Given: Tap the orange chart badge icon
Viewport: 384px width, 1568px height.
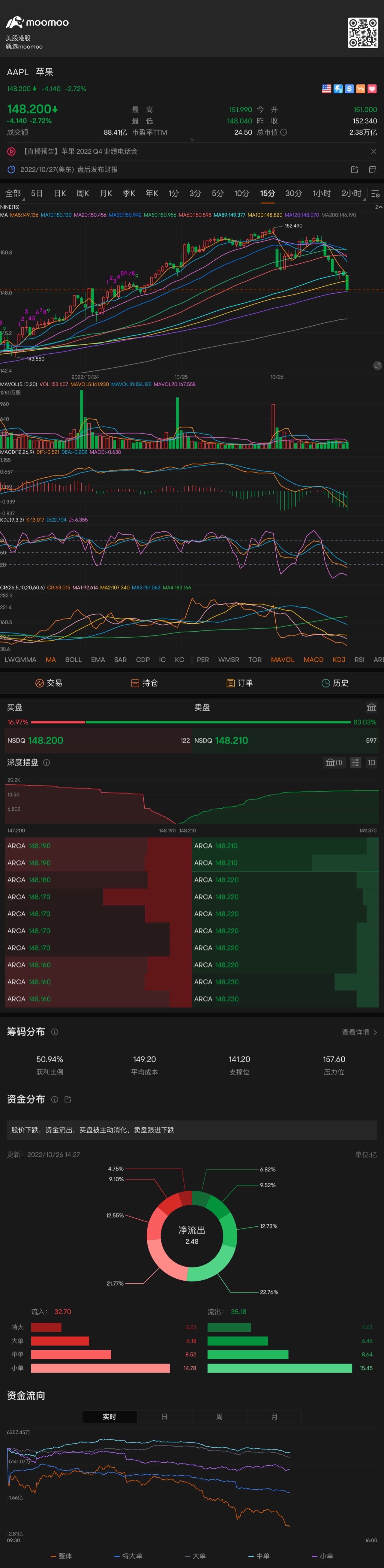Looking at the screenshot, I should click(x=361, y=89).
